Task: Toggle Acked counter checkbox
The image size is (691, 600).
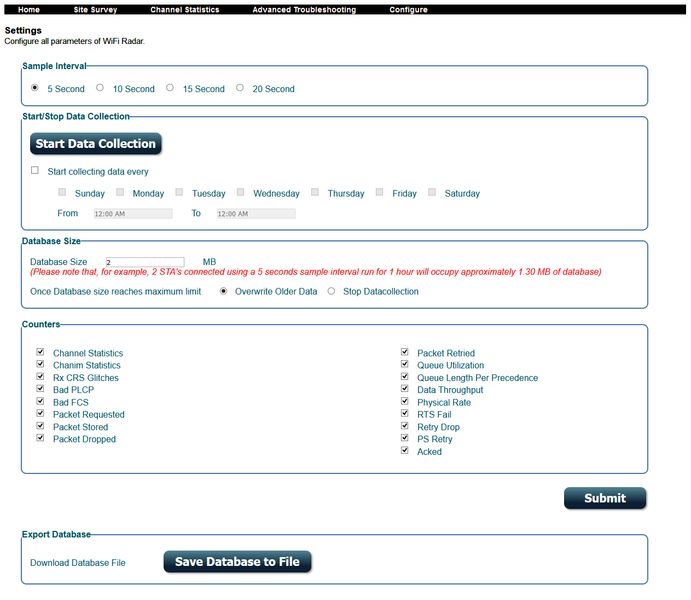Action: click(x=405, y=450)
